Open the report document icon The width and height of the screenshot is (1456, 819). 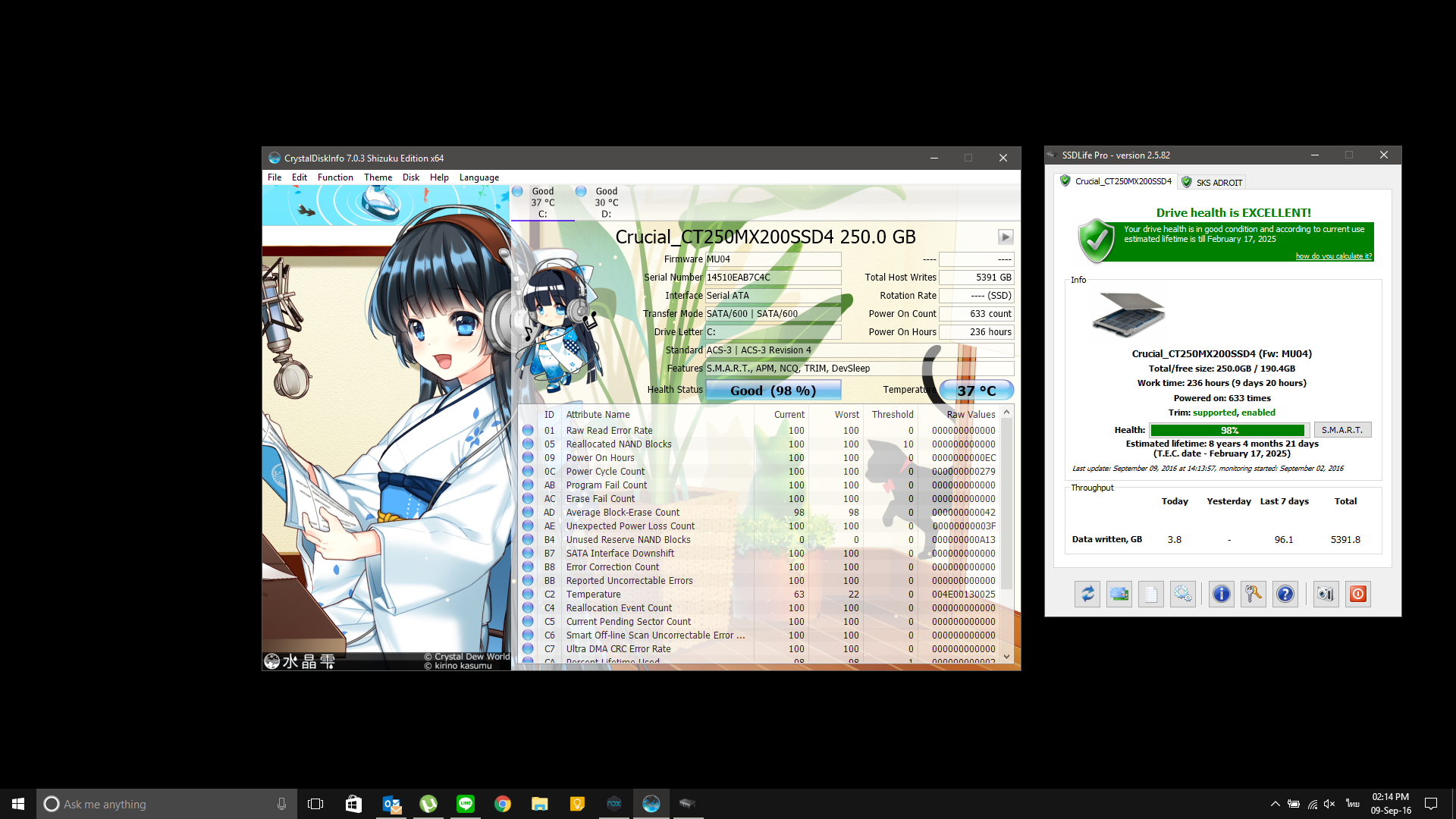[x=1151, y=594]
